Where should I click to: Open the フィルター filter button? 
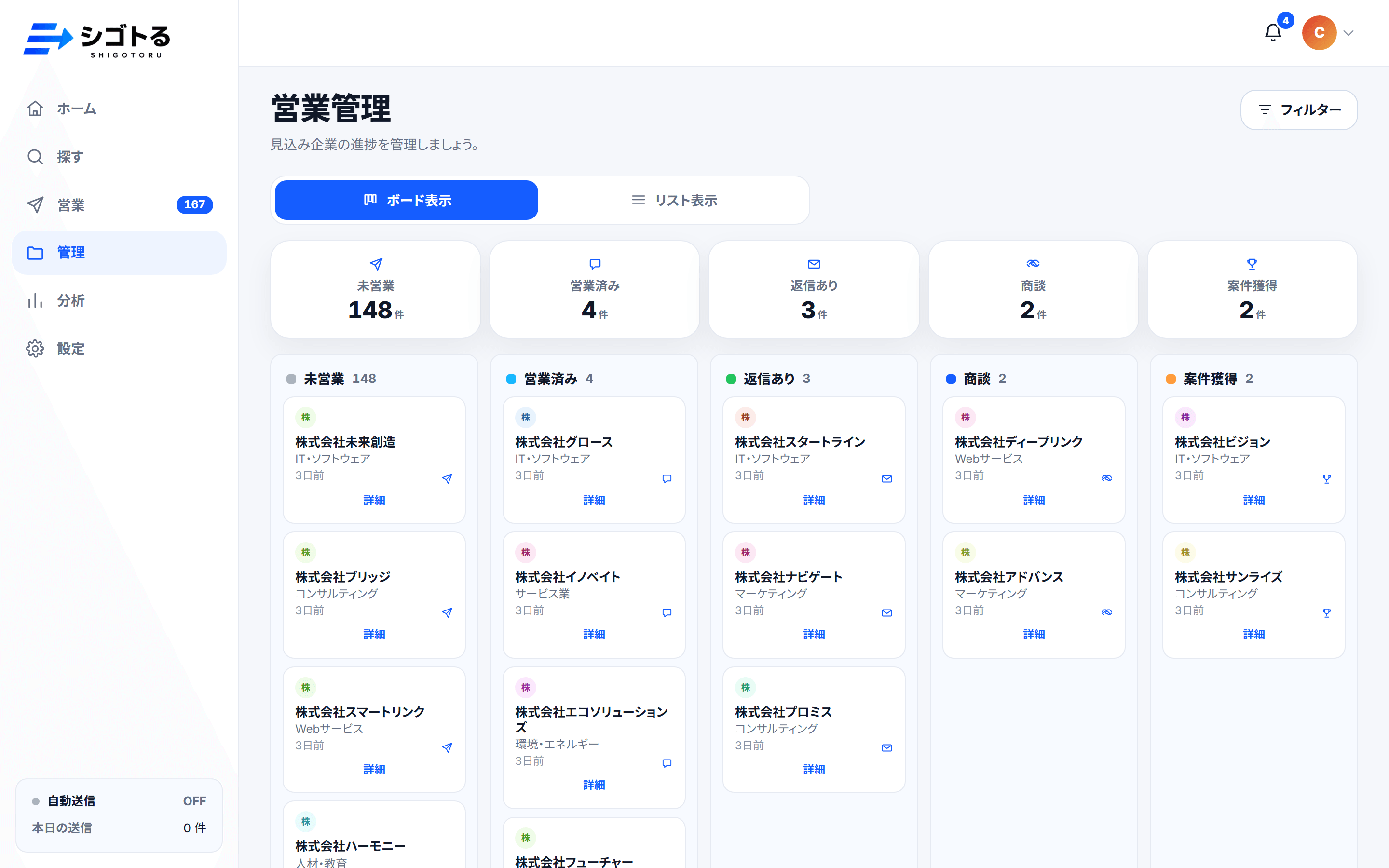click(1299, 109)
